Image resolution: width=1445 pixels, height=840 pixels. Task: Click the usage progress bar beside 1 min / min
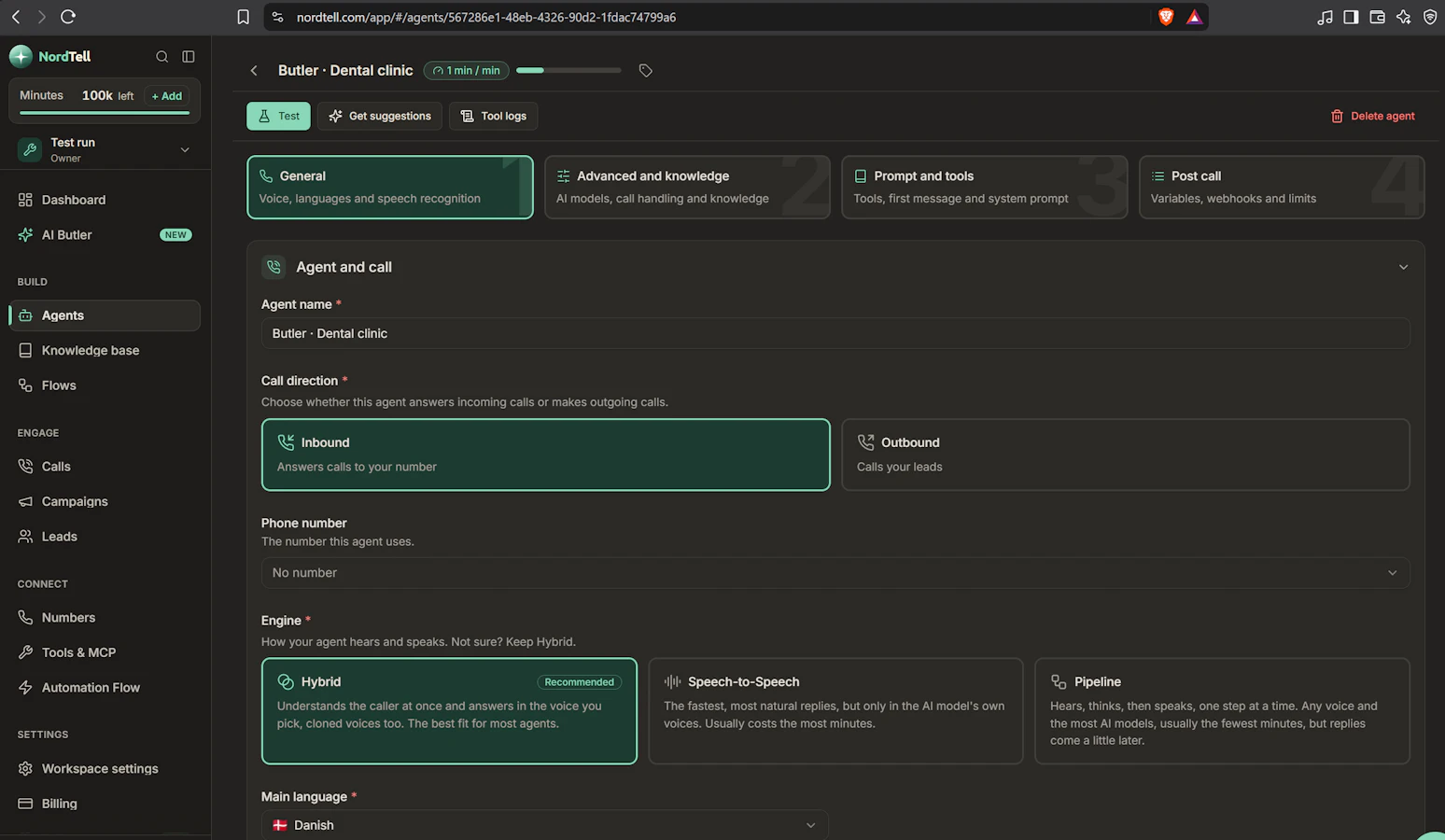pyautogui.click(x=568, y=70)
